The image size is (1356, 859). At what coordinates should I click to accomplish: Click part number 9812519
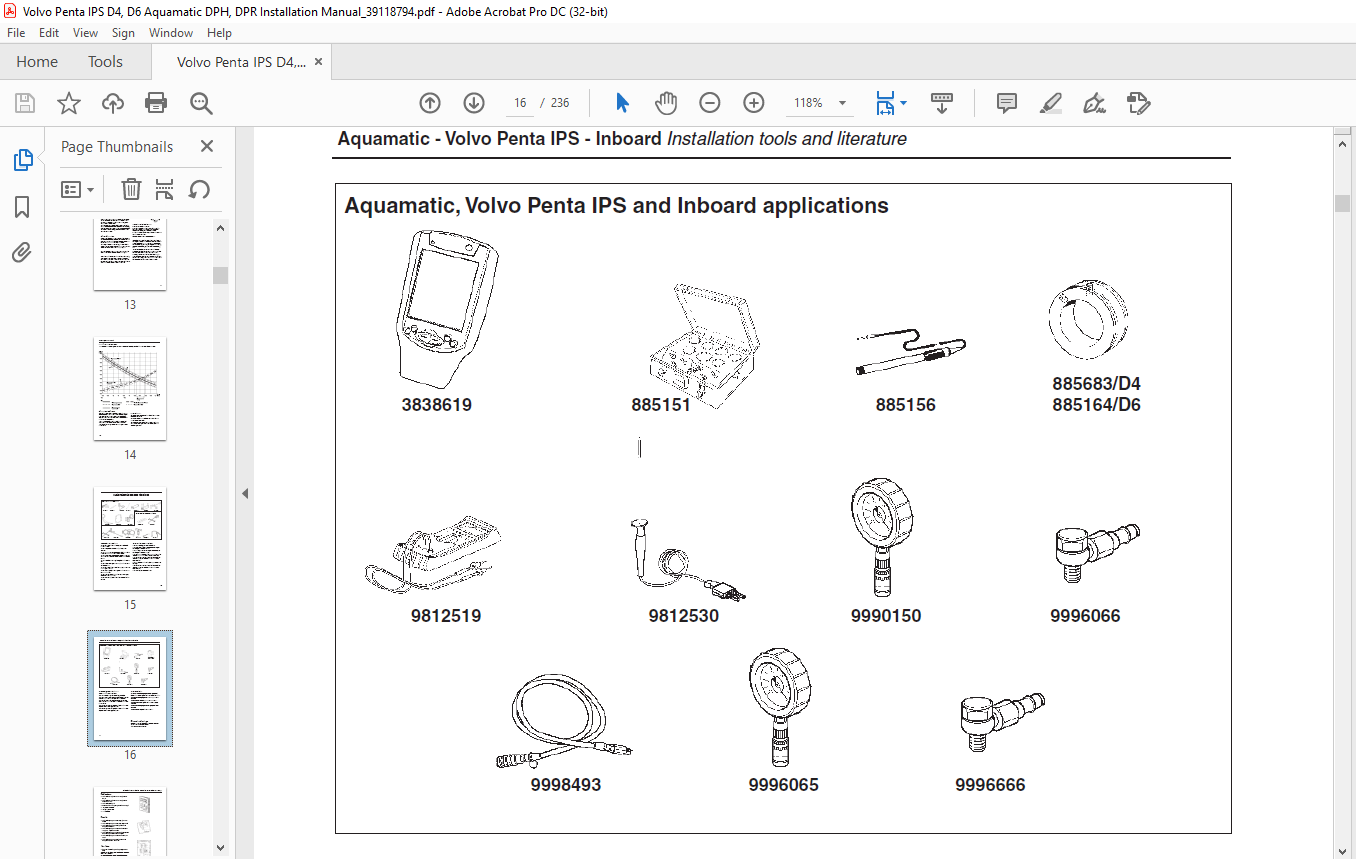coord(446,616)
